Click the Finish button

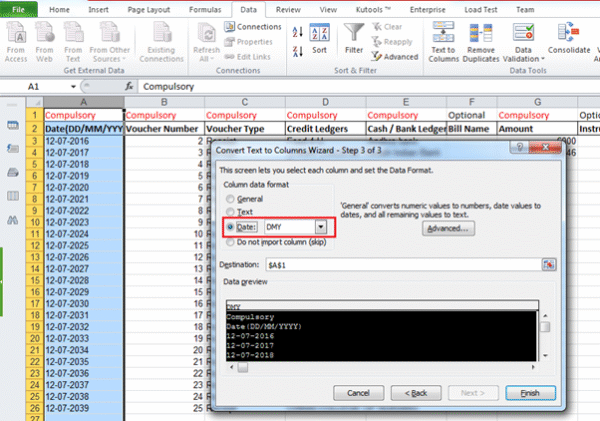coord(530,393)
